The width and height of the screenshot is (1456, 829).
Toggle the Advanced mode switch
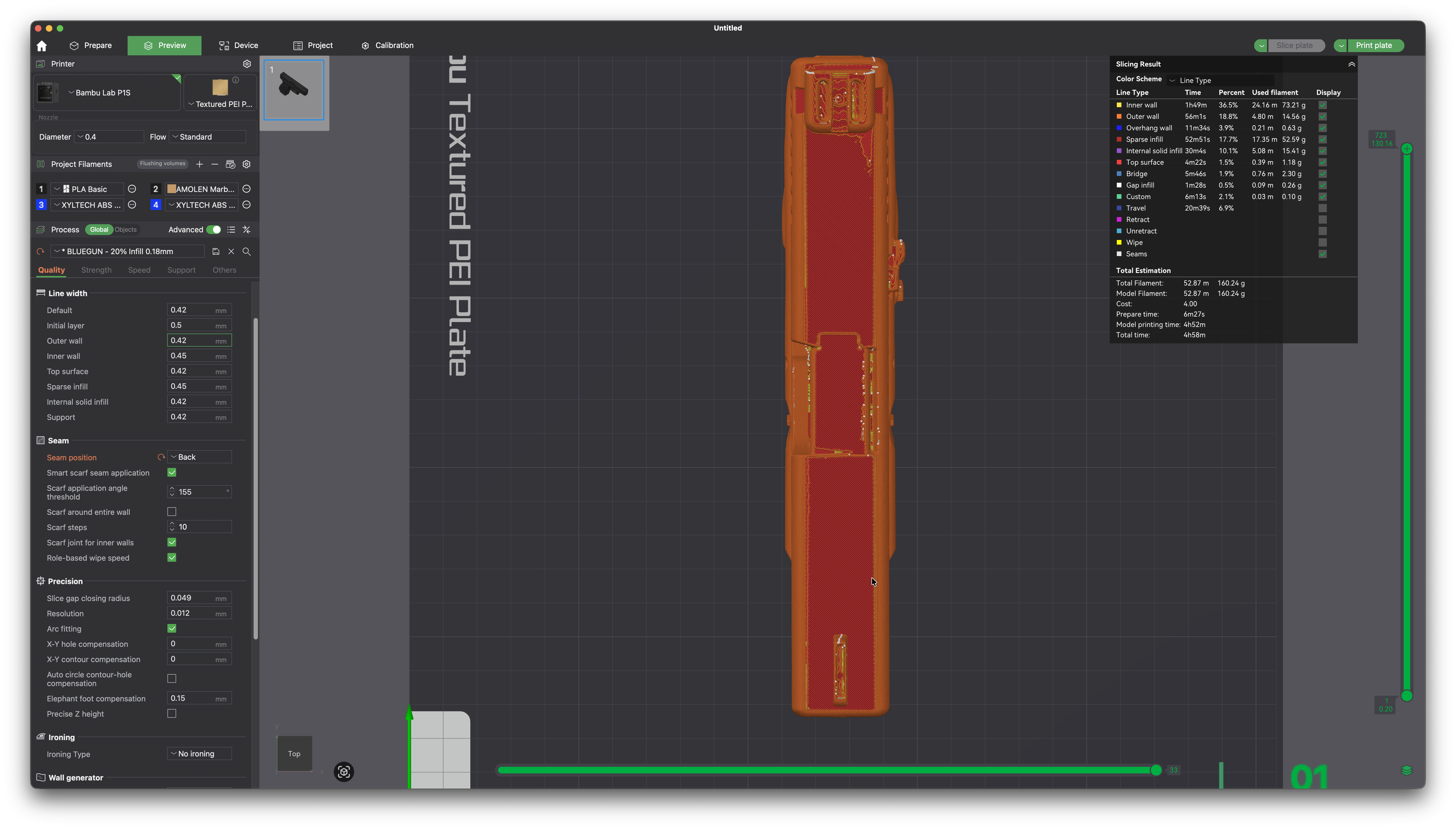(x=213, y=229)
